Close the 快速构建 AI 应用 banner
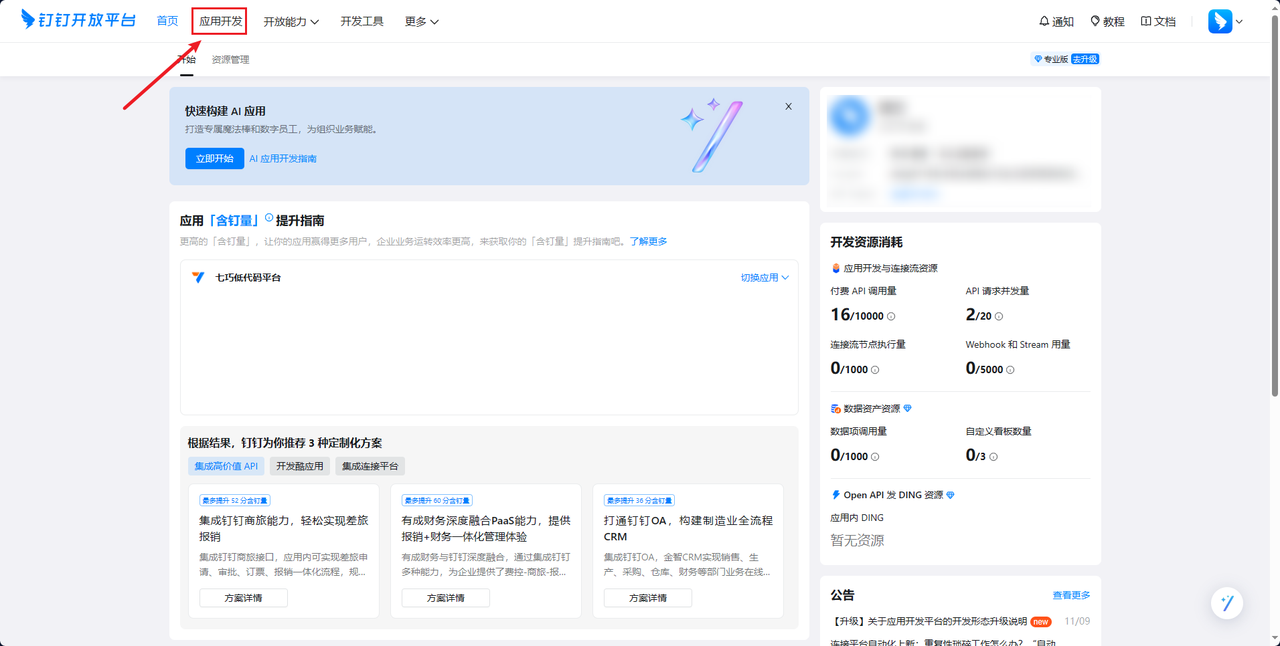The height and width of the screenshot is (646, 1280). pos(788,106)
